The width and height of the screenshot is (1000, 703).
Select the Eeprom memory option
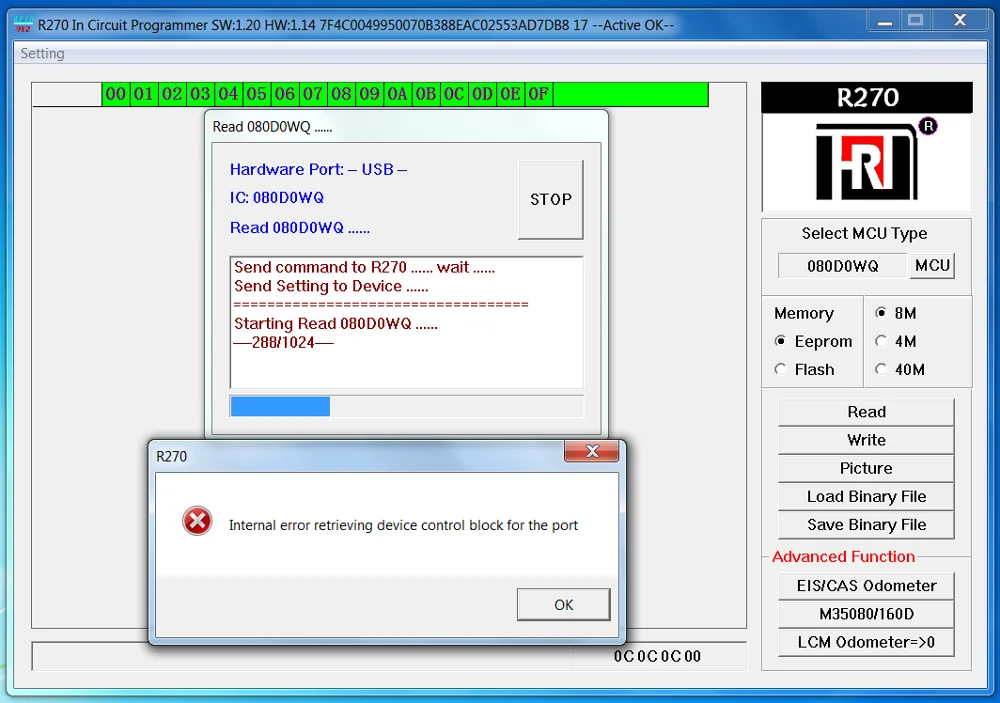point(813,341)
